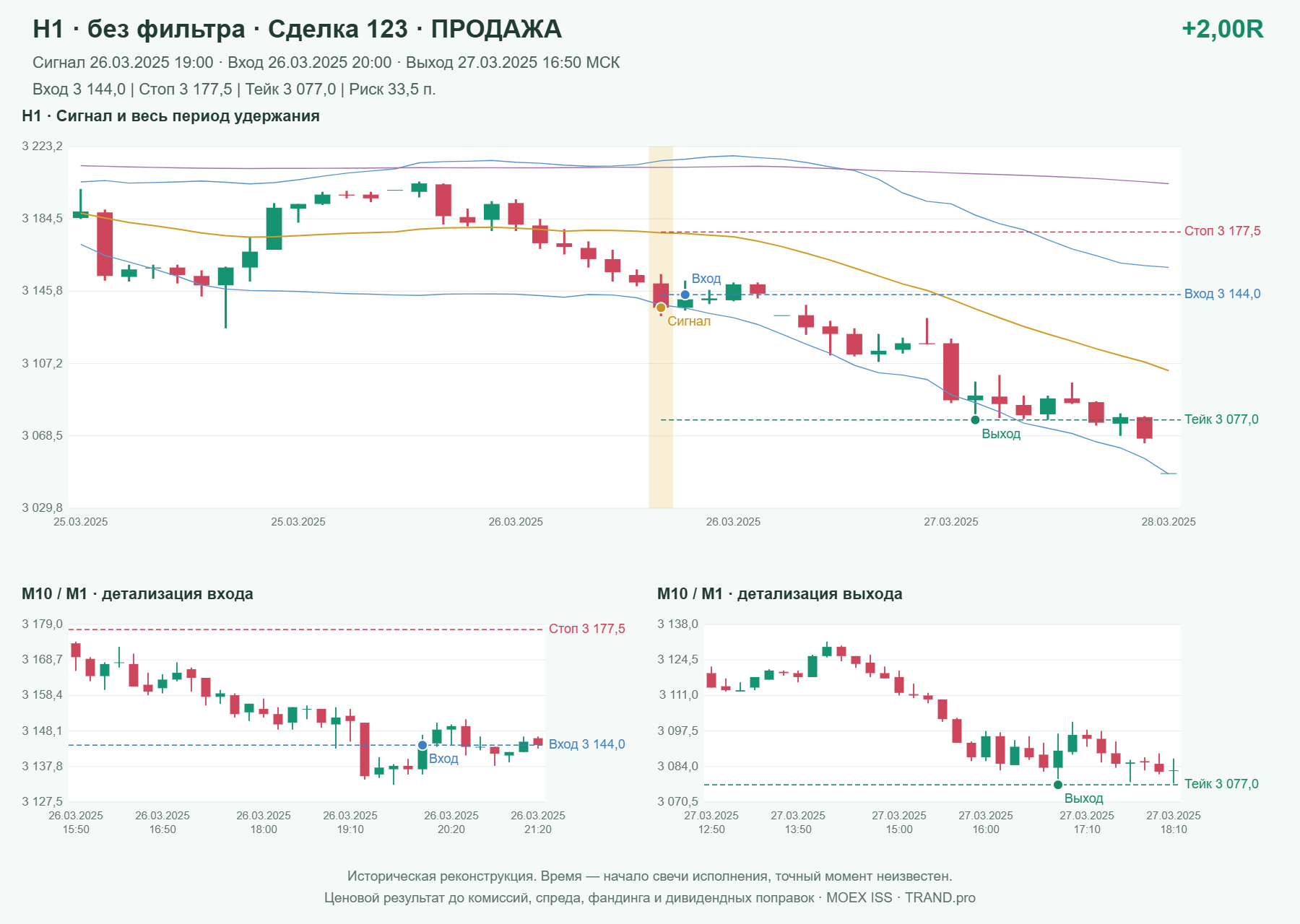
Task: Click the '+2,00R' result value
Action: click(1222, 29)
